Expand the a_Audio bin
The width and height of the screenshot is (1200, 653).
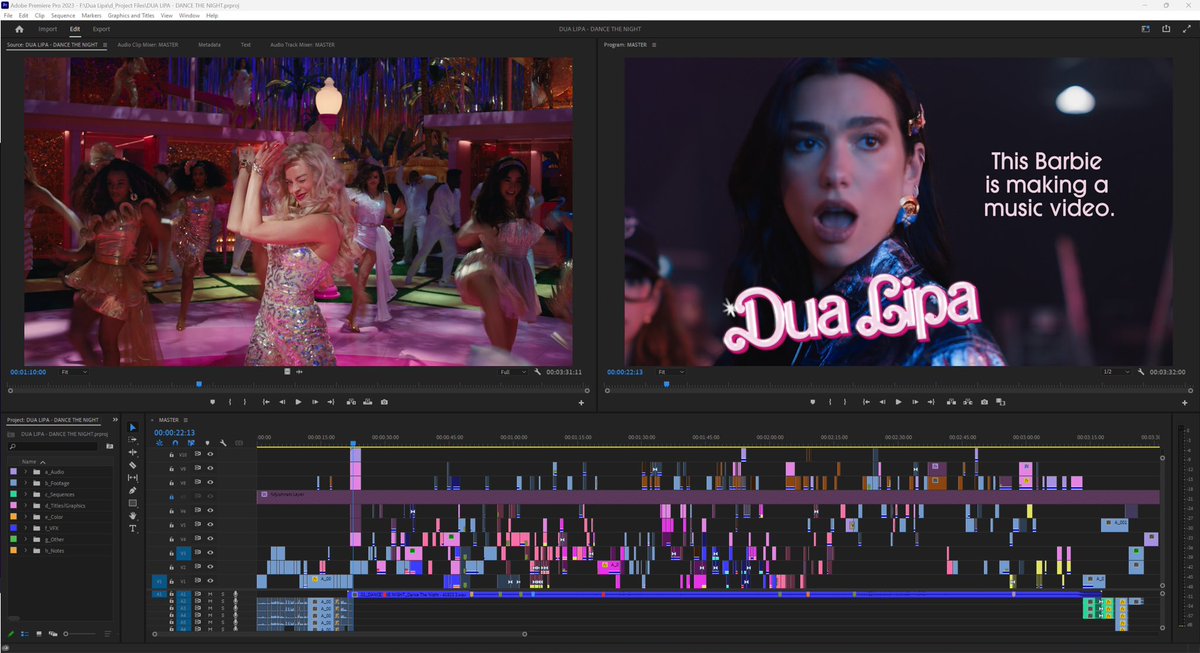click(x=25, y=472)
